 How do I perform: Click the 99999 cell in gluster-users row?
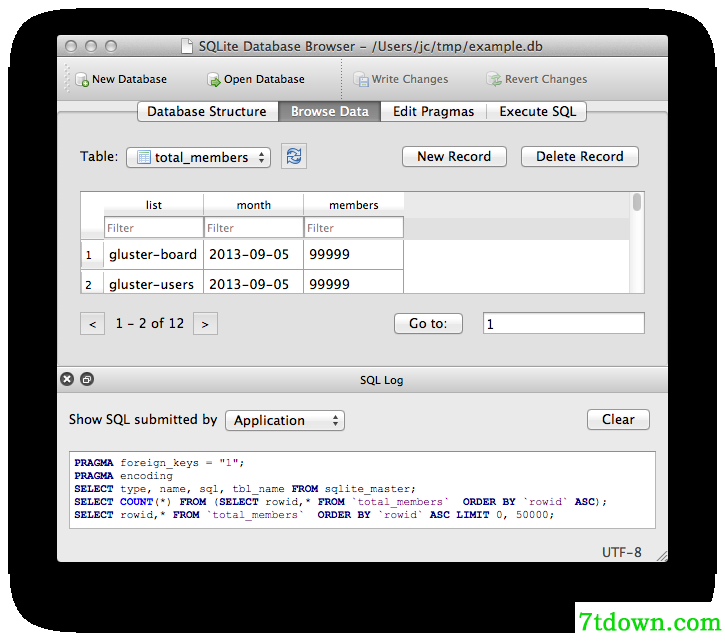click(x=353, y=282)
